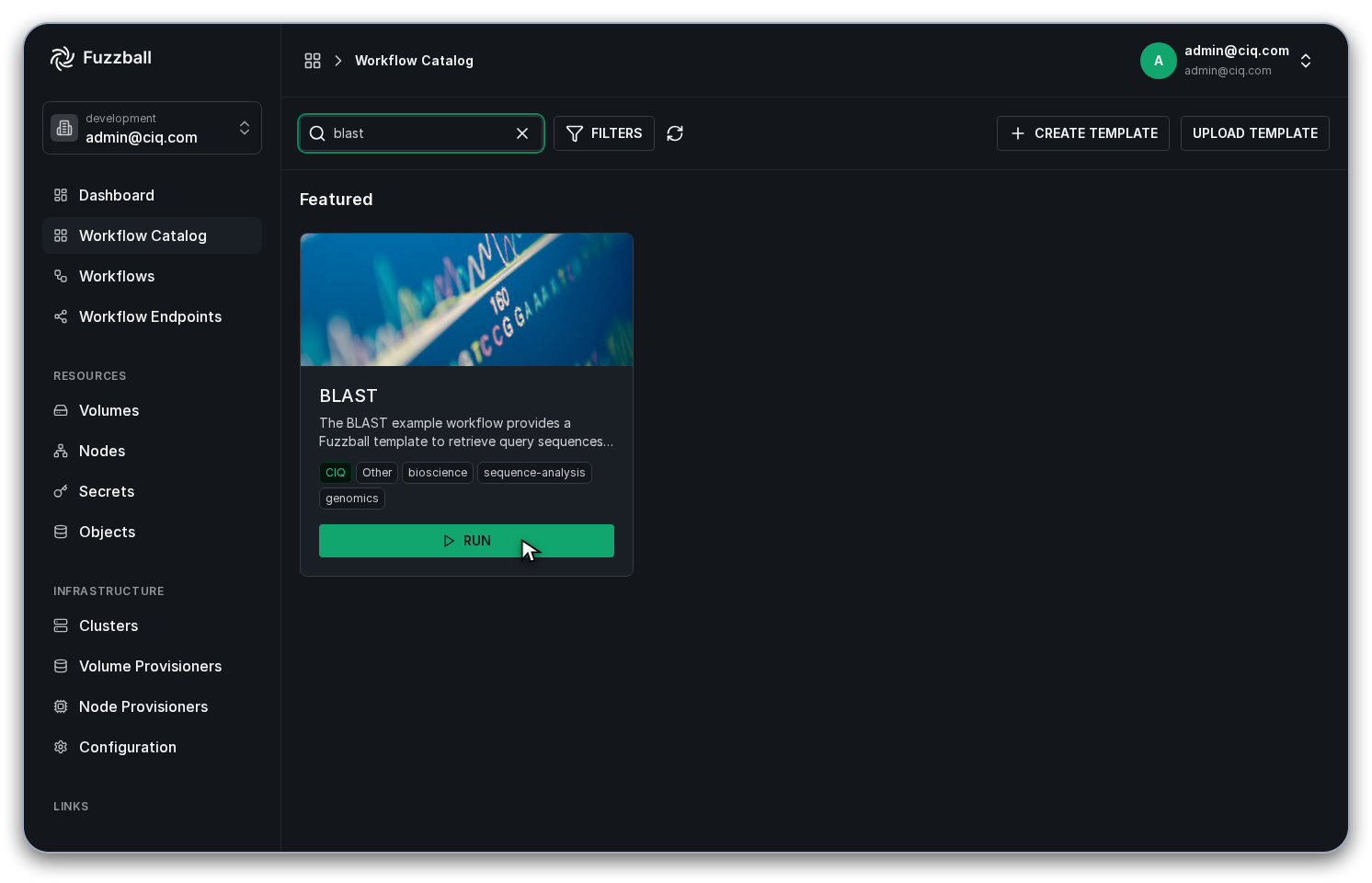Image resolution: width=1372 pixels, height=883 pixels.
Task: Create a new workflow template
Action: tap(1083, 133)
